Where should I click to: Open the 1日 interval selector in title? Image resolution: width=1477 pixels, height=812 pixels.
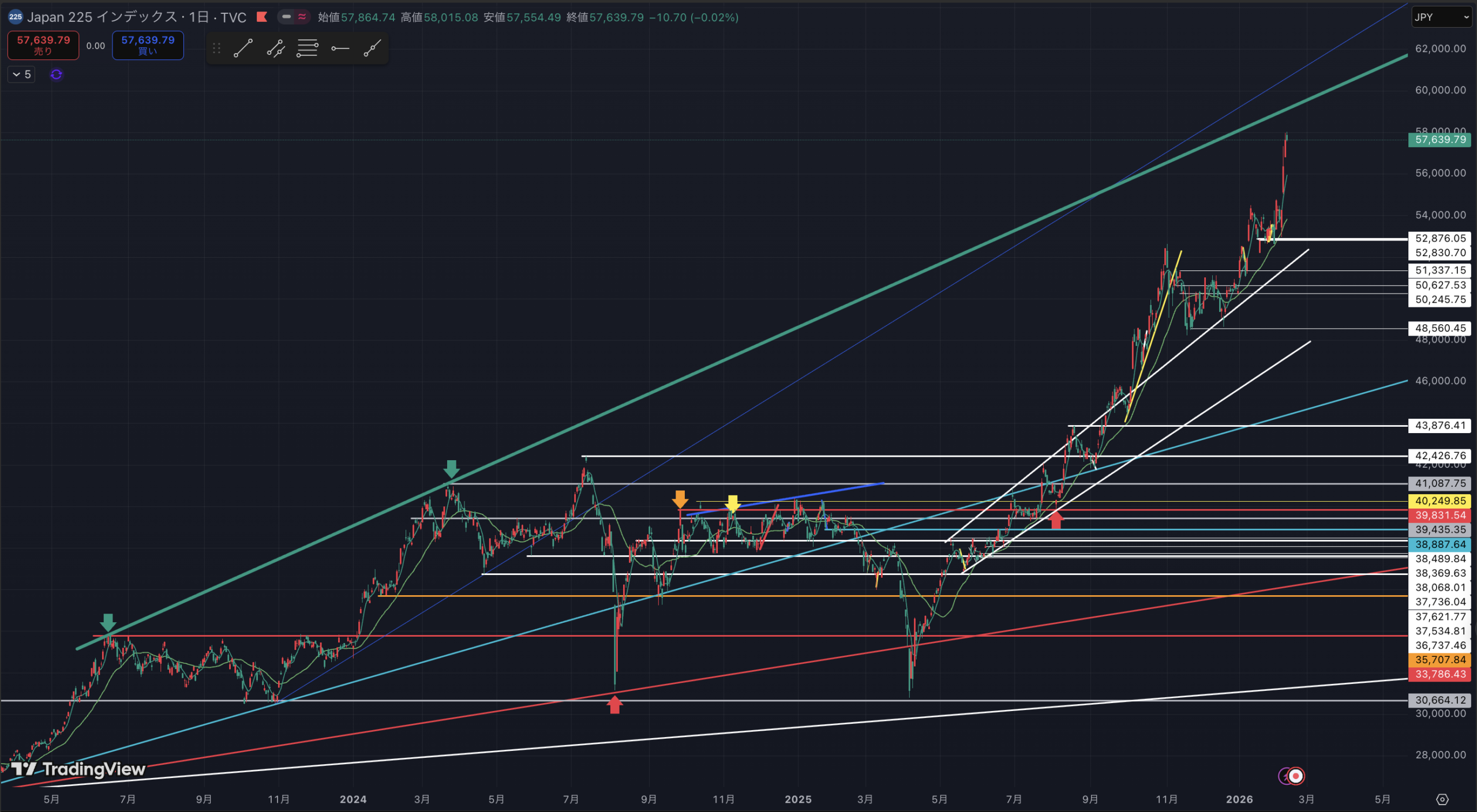(199, 17)
